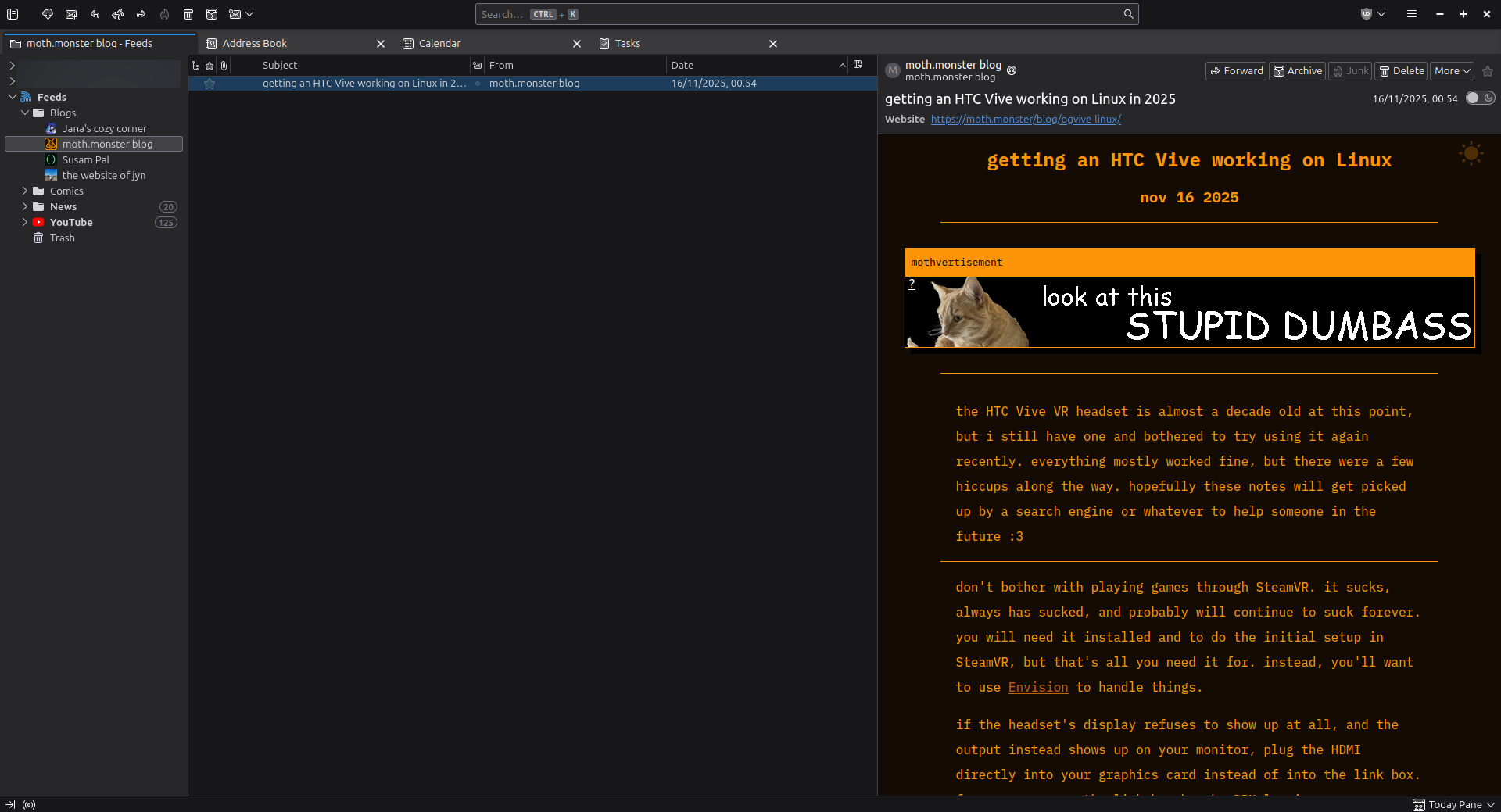Click the trash delete icon in top toolbar
1501x812 pixels.
coord(188,14)
